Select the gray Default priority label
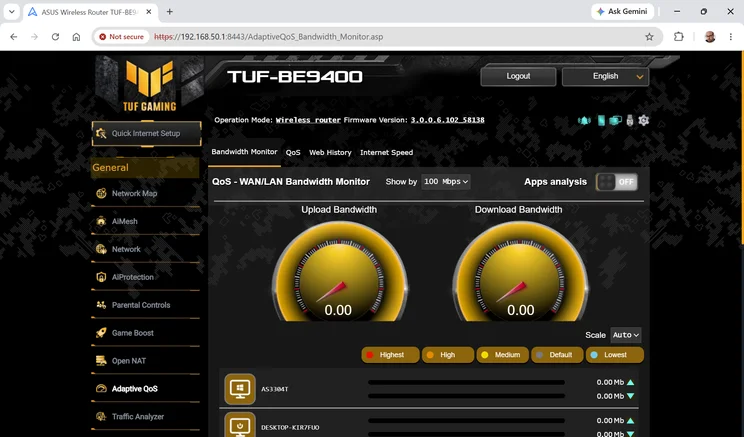 557,355
